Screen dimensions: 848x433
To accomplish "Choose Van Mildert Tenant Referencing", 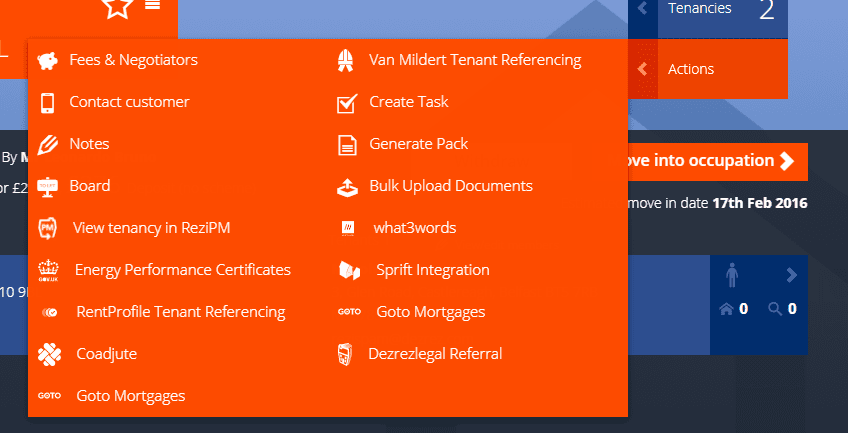I will coord(475,60).
